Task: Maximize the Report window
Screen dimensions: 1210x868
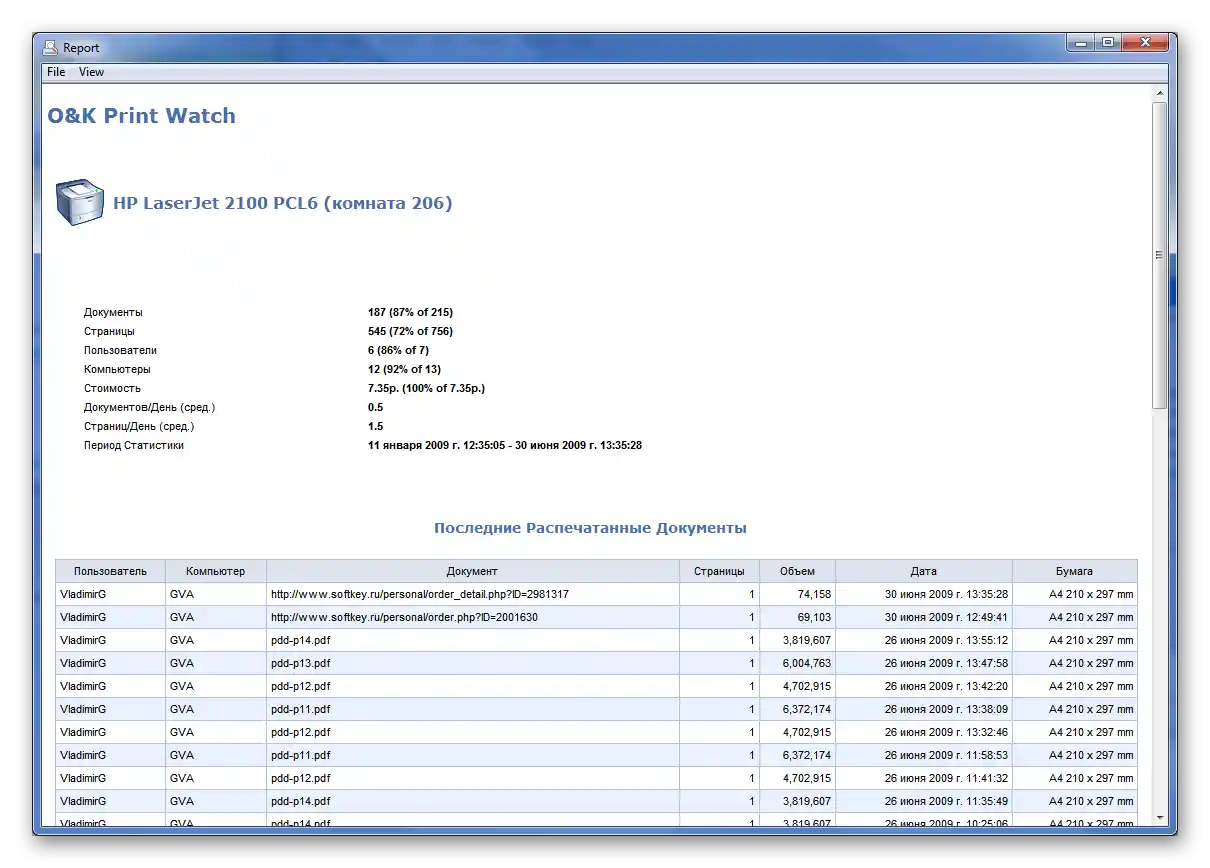Action: [x=1108, y=42]
